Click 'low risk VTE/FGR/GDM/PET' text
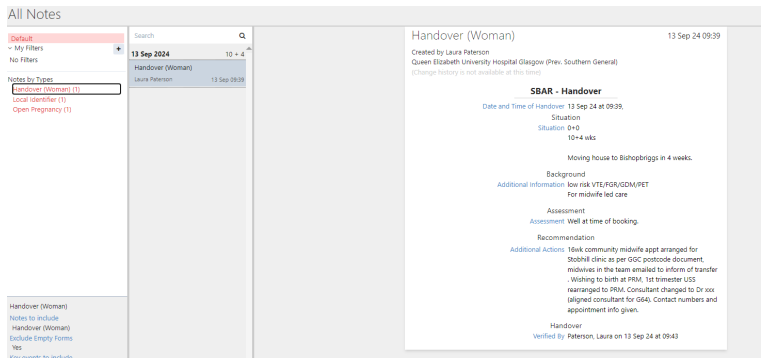The width and height of the screenshot is (765, 362). coord(608,184)
